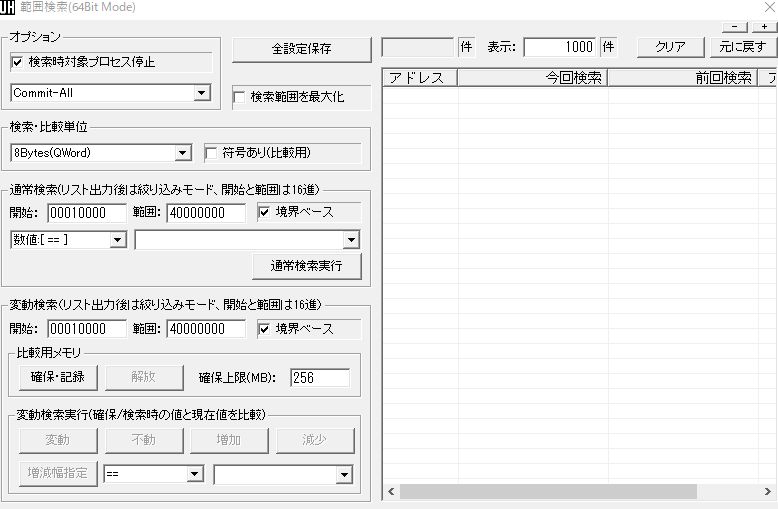The width and height of the screenshot is (778, 509).
Task: Enable 検索範囲を最大化 checkbox
Action: (240, 97)
